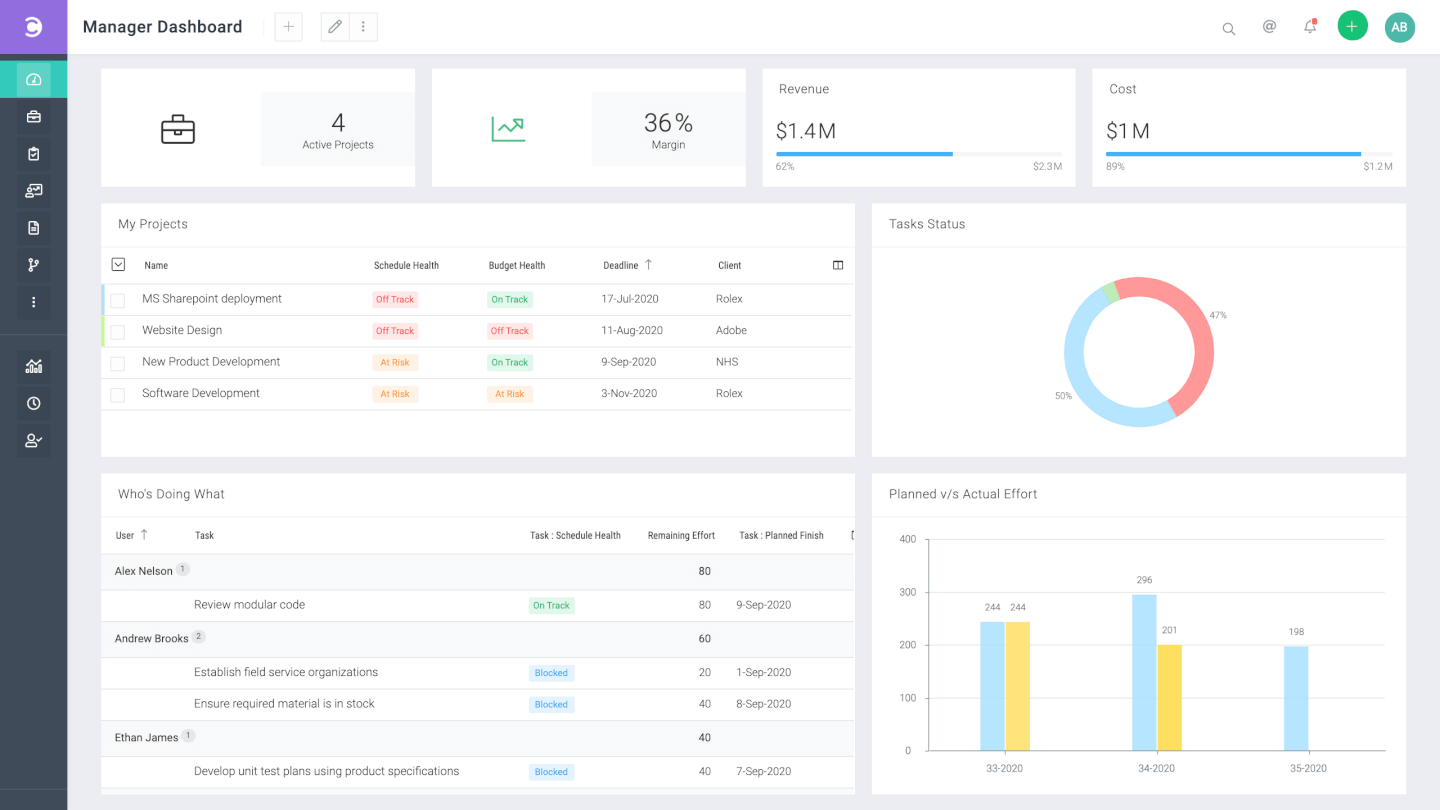The image size is (1440, 810).
Task: Open the resource scheduling icon in sidebar
Action: point(33,191)
